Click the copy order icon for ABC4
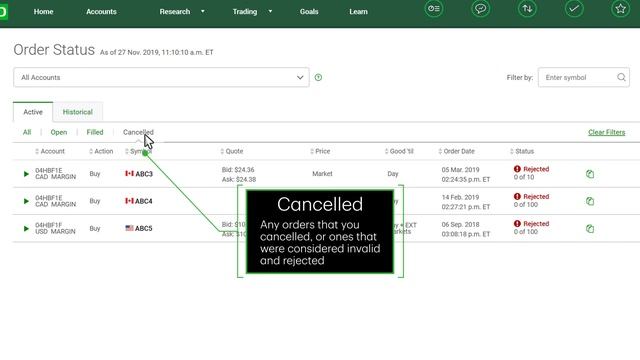640x360 pixels. click(590, 201)
